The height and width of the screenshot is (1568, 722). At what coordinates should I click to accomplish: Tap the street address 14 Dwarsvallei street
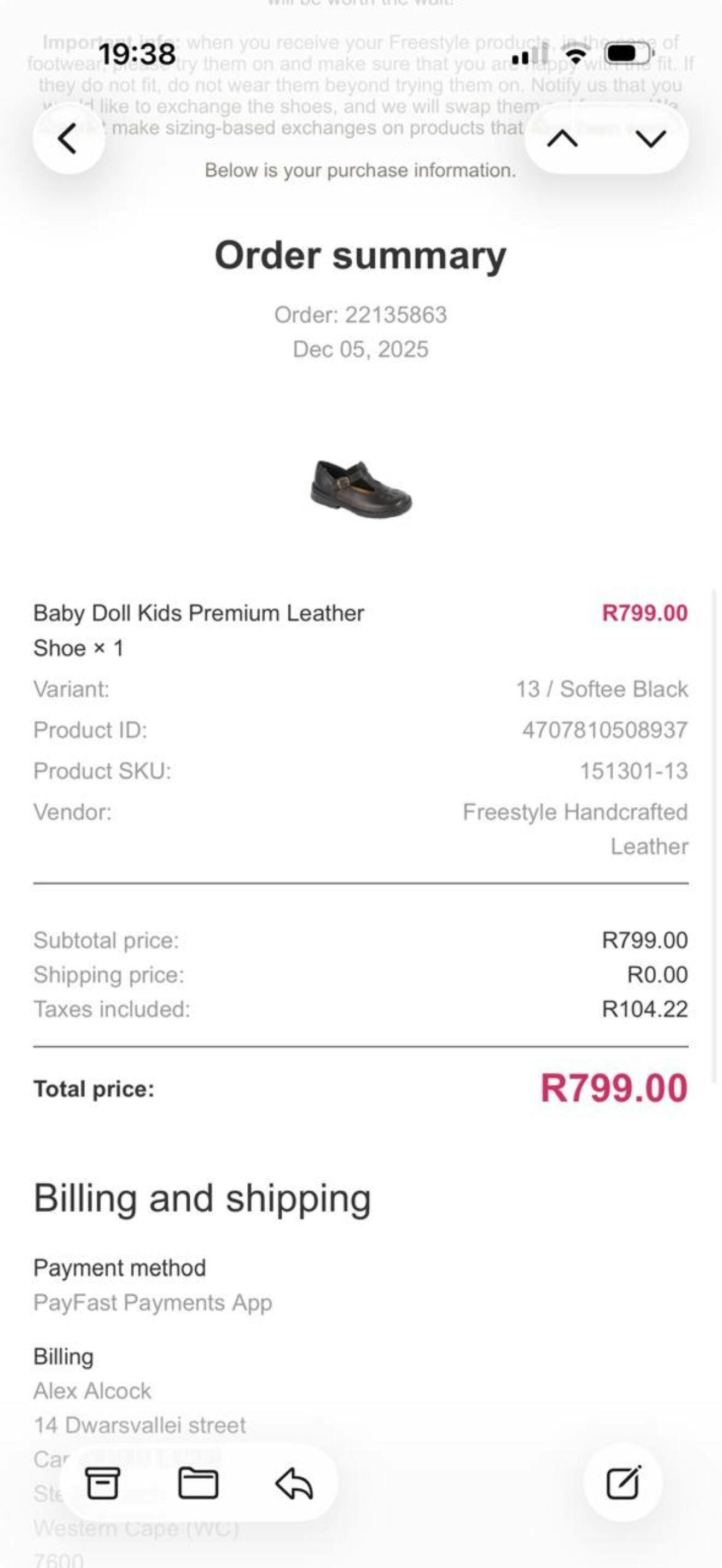tap(139, 1425)
